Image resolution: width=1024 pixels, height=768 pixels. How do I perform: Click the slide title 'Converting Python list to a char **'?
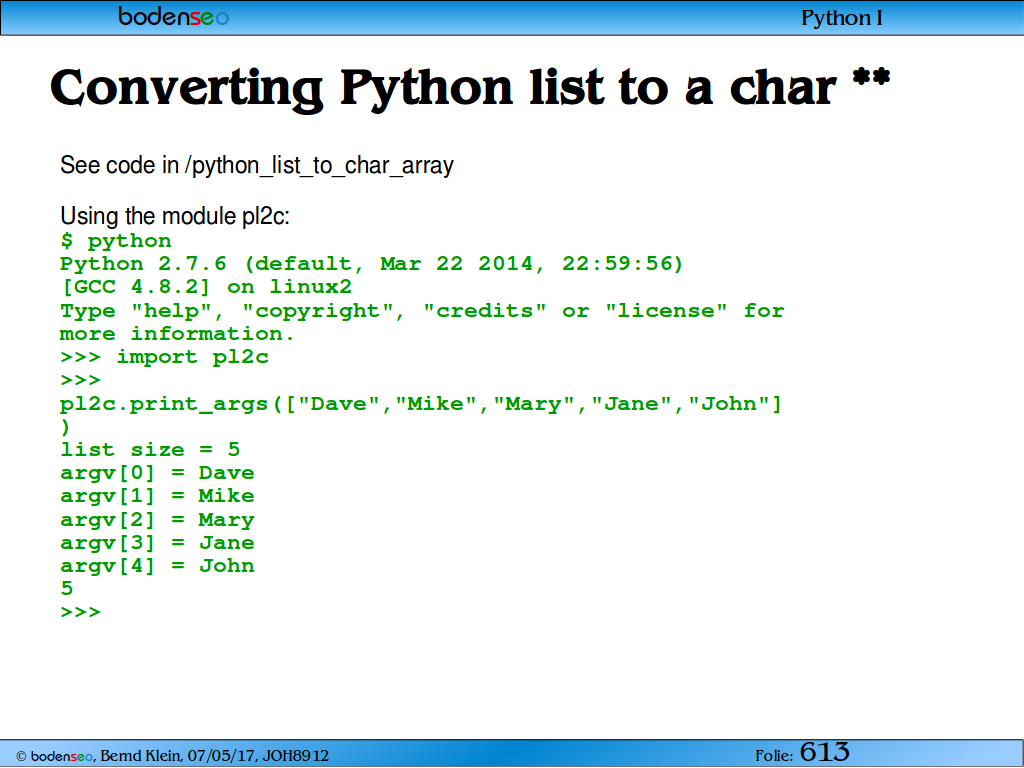click(x=470, y=88)
